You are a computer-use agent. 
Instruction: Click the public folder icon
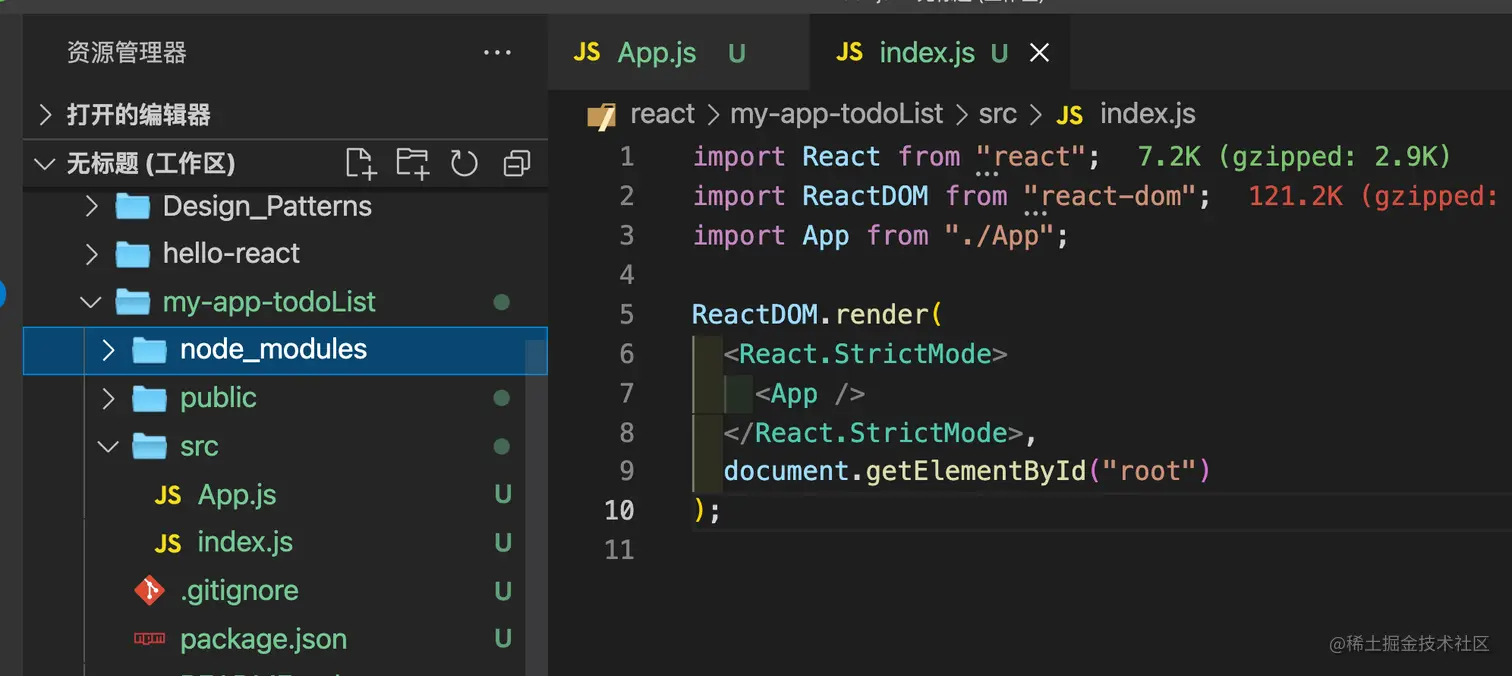pyautogui.click(x=149, y=398)
